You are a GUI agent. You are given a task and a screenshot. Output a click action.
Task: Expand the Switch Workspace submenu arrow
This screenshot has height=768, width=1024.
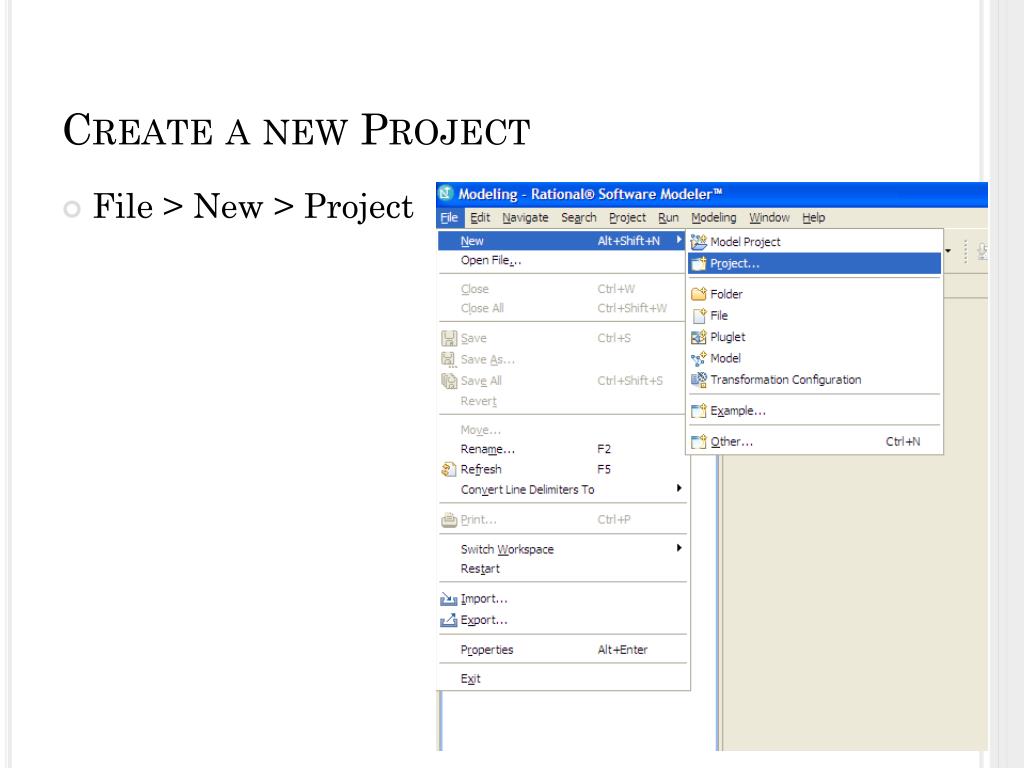[x=679, y=548]
